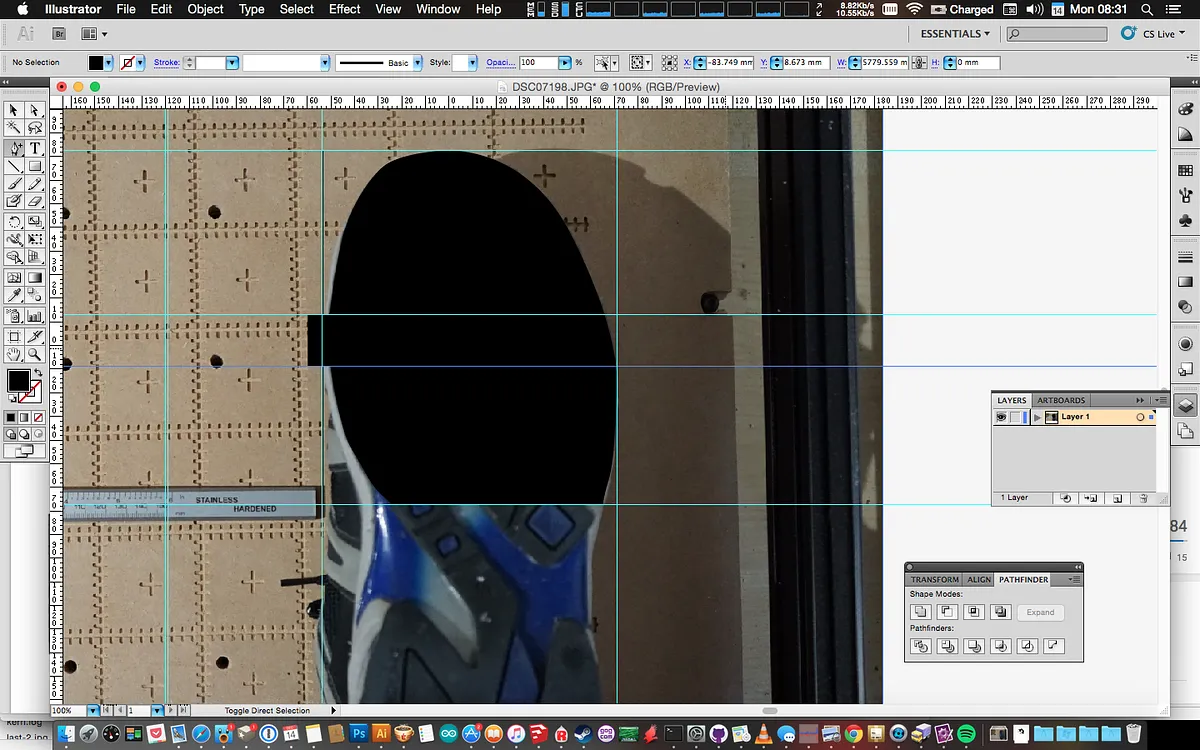Select the Magic Wand tool

tap(14, 128)
